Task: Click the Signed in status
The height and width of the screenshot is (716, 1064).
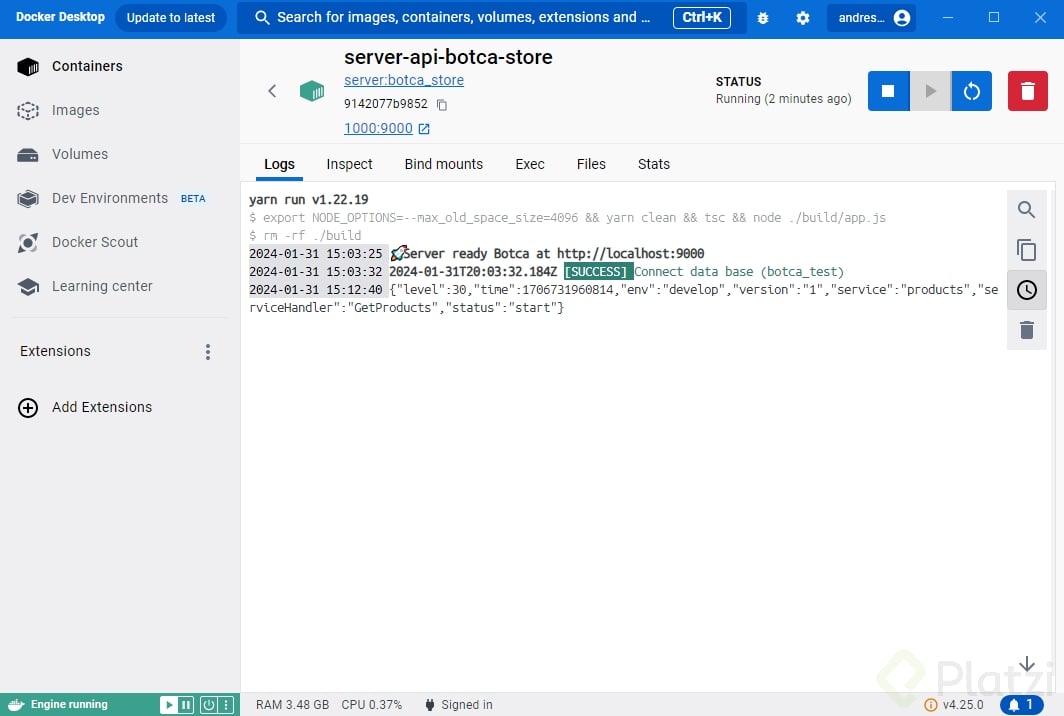Action: click(x=459, y=705)
